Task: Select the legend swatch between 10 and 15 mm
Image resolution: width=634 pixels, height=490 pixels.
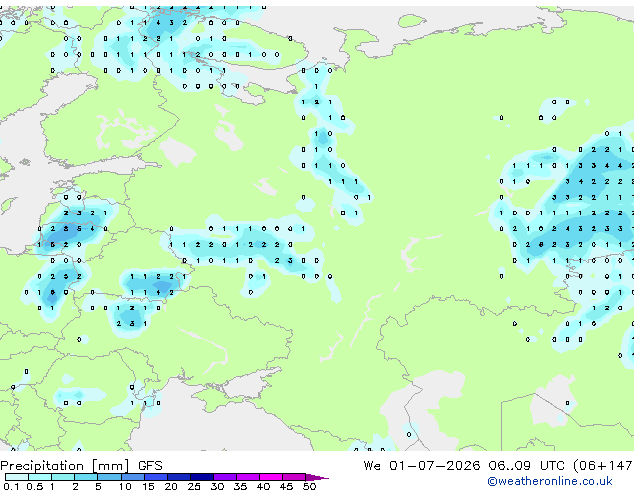Action: (x=133, y=477)
